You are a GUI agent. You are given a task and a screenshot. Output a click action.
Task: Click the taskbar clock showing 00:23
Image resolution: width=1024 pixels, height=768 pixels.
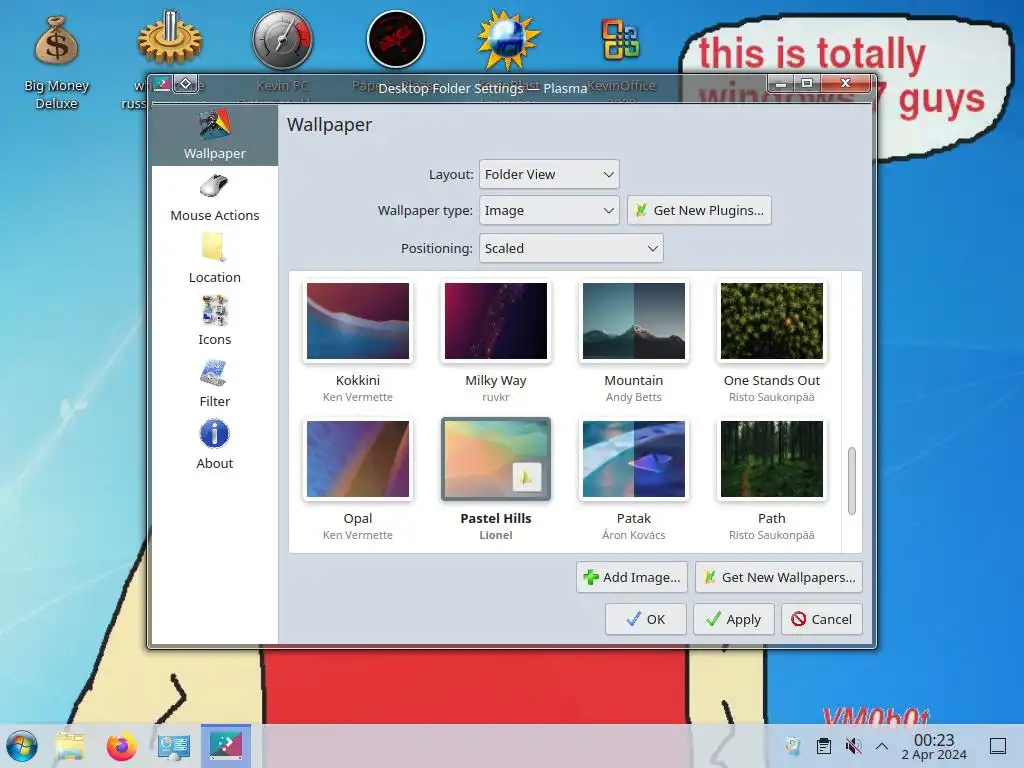coord(934,746)
